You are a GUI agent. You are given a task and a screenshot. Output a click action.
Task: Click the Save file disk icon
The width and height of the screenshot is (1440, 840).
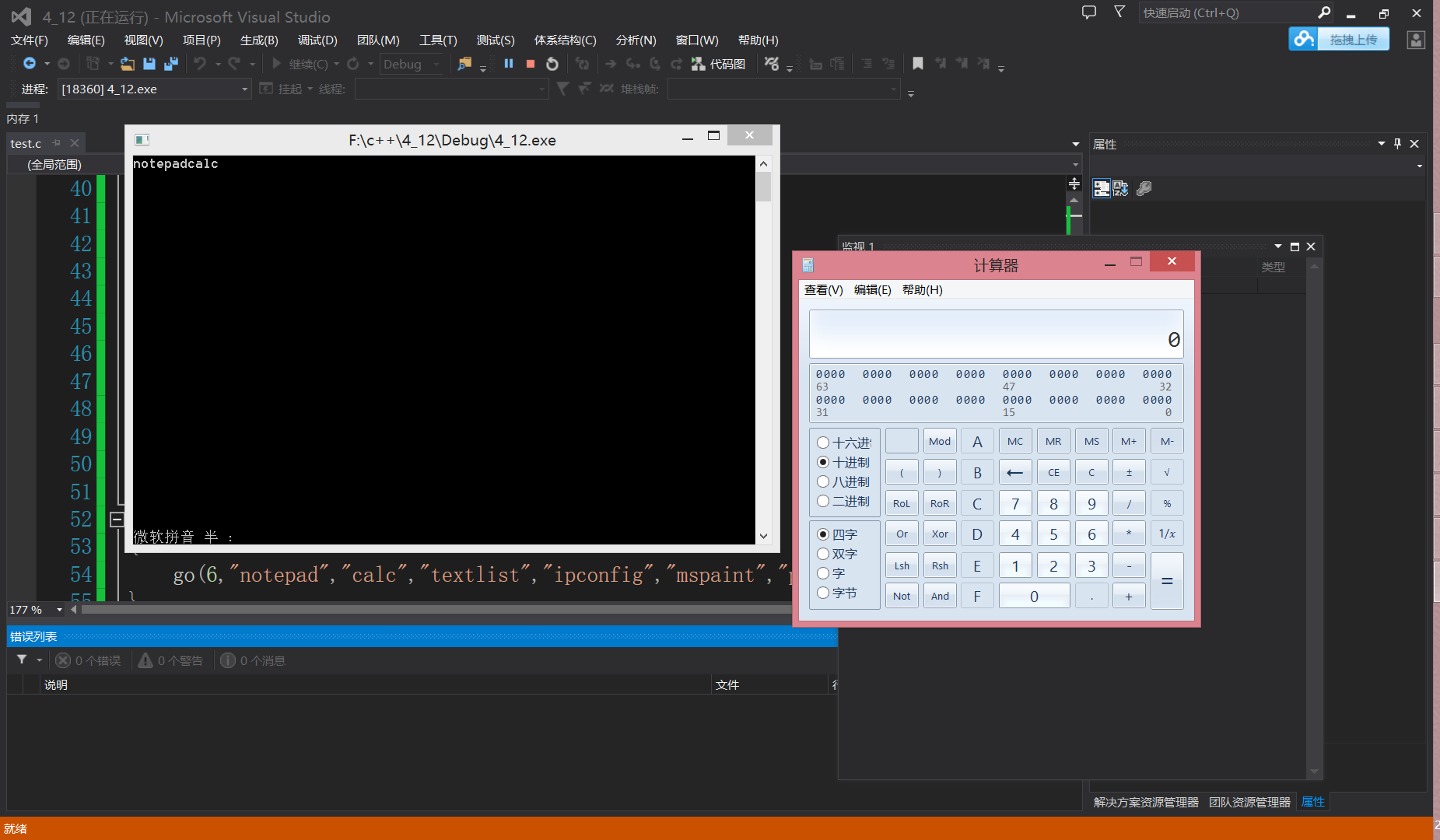click(149, 64)
